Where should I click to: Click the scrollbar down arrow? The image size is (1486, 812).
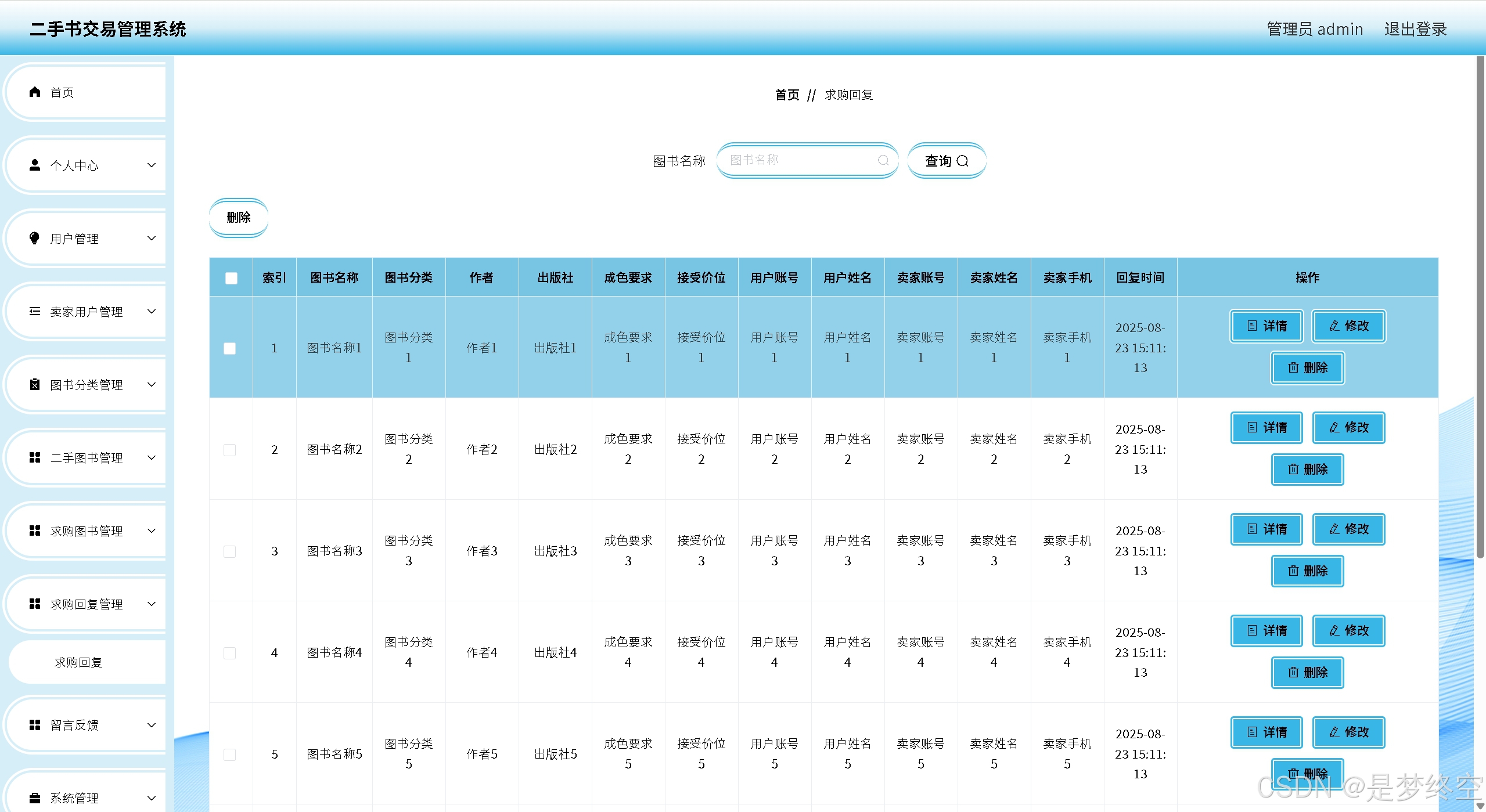[x=1480, y=806]
